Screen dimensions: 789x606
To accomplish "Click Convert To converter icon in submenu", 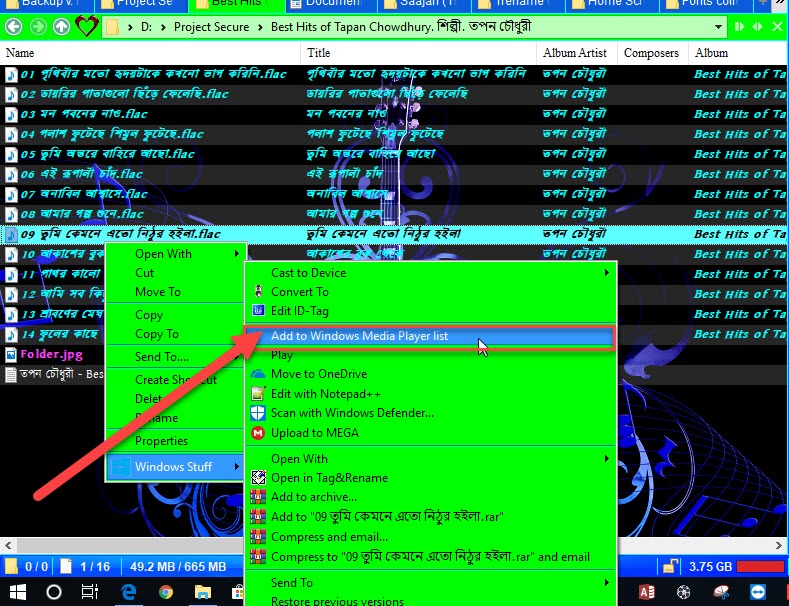I will (258, 291).
